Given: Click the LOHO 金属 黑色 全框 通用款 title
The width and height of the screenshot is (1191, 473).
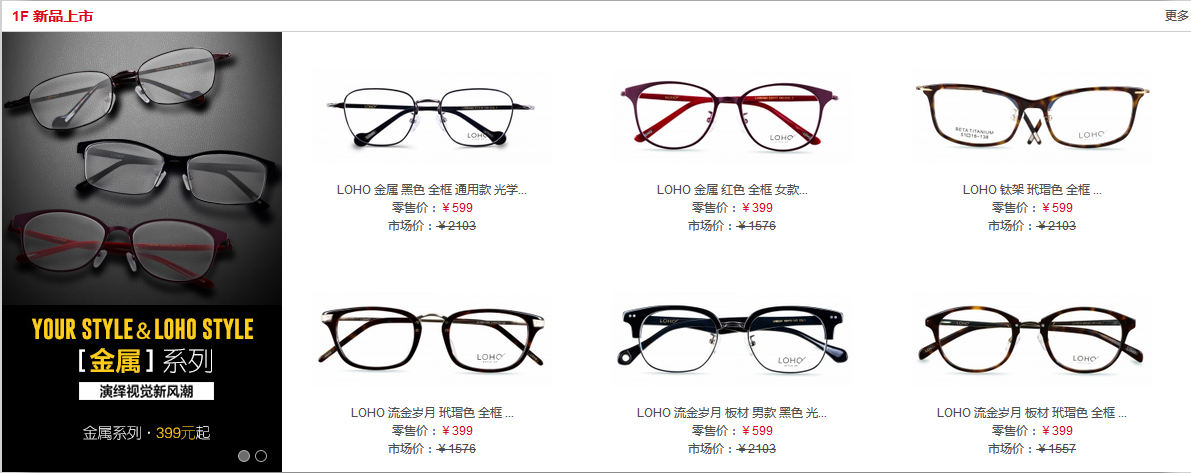Looking at the screenshot, I should pyautogui.click(x=431, y=190).
